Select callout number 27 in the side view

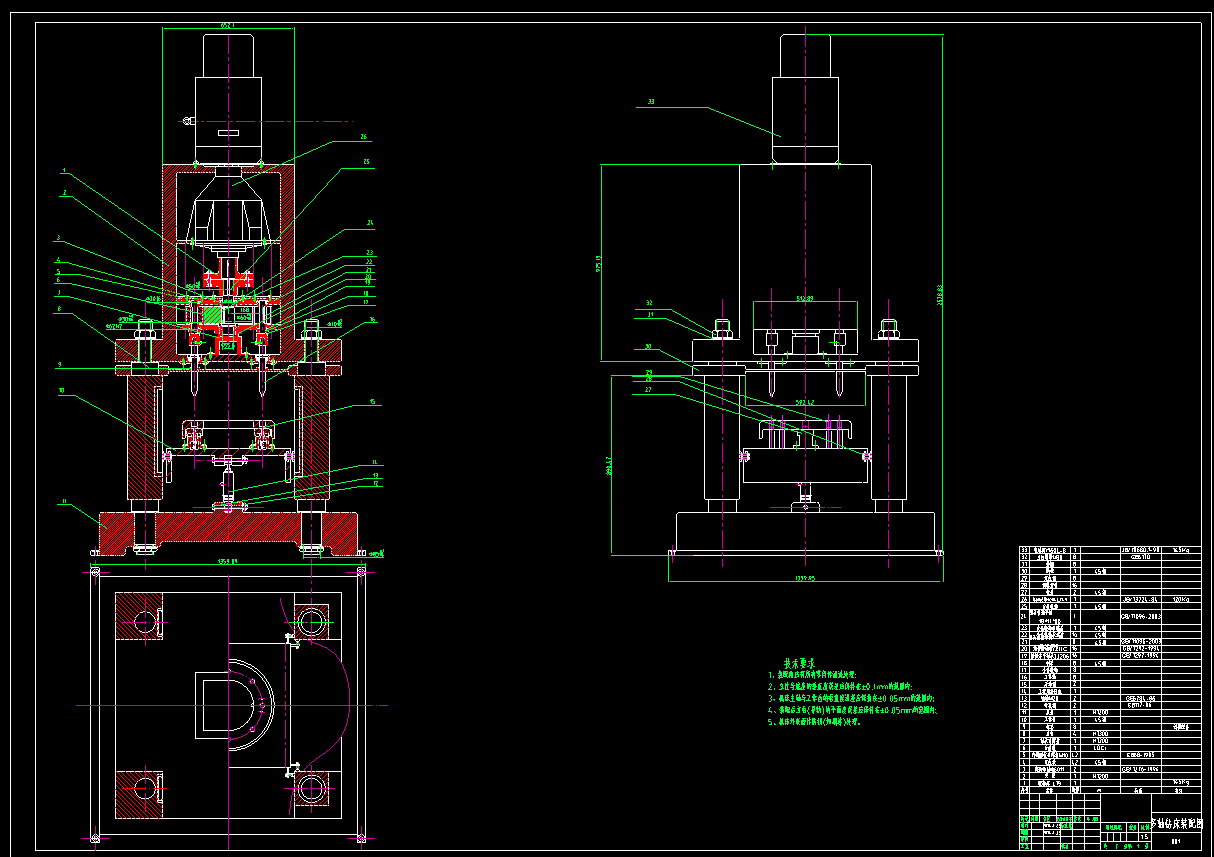pos(648,390)
